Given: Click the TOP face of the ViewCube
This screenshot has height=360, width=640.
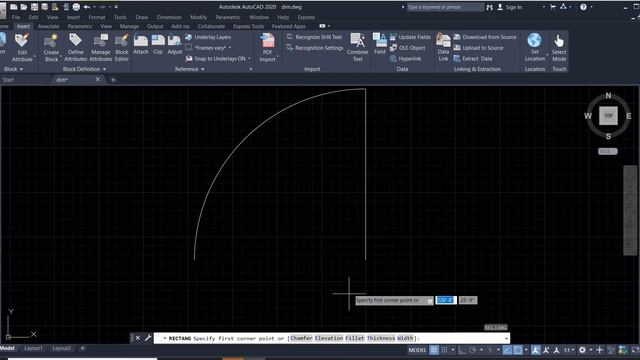Looking at the screenshot, I should (608, 116).
